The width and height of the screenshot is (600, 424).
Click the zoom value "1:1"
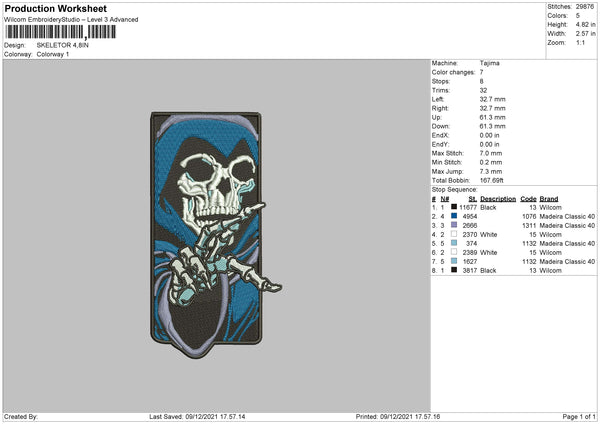tap(580, 42)
